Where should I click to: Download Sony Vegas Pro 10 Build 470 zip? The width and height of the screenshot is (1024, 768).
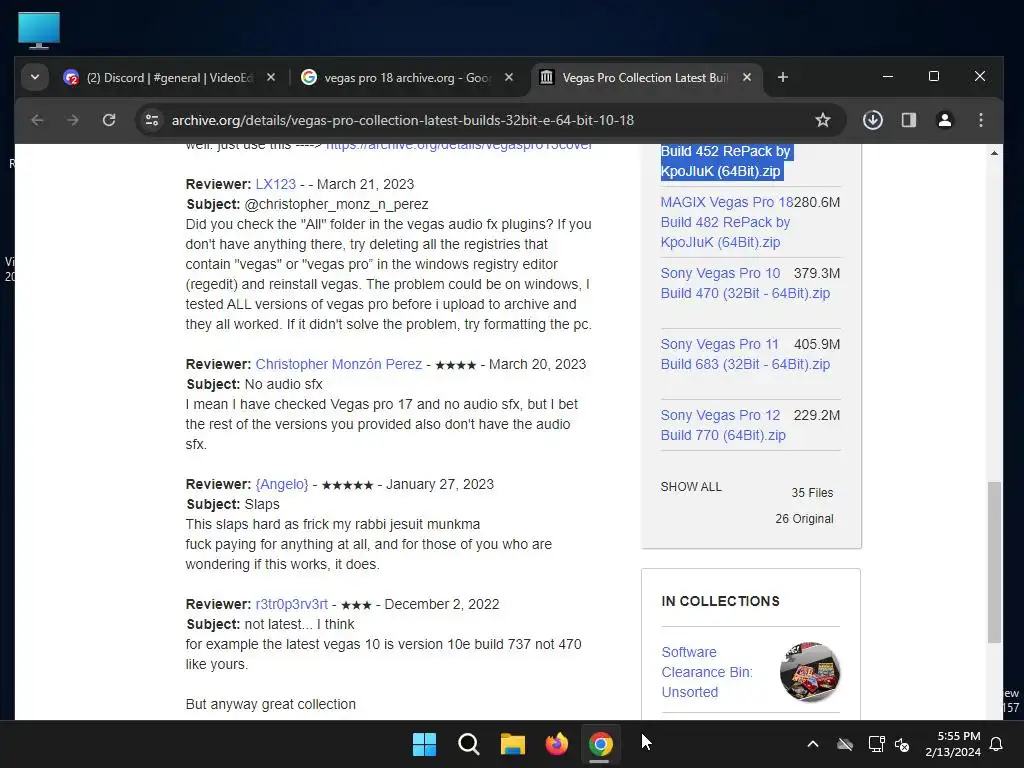tap(745, 283)
